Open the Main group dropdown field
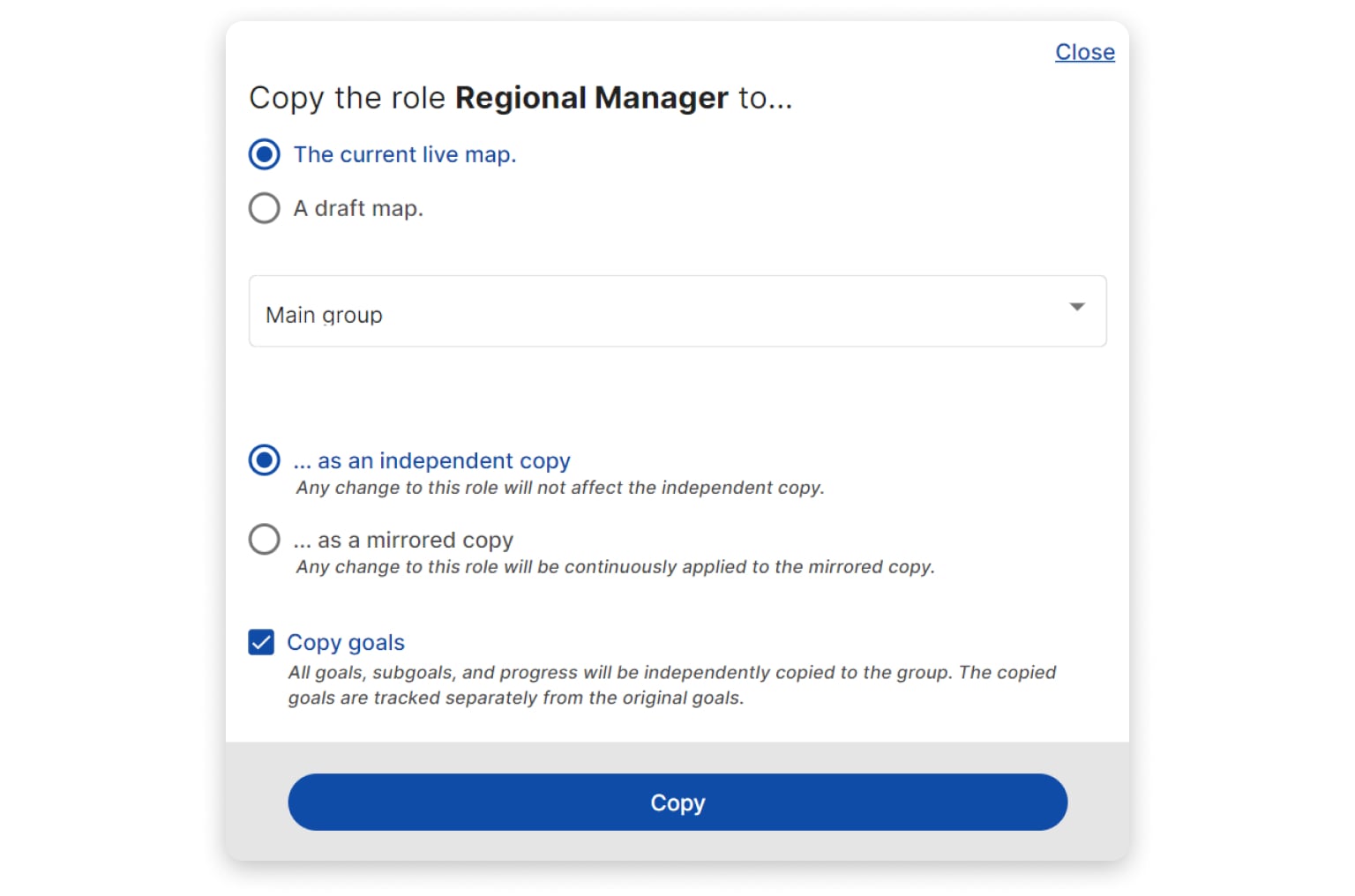The height and width of the screenshot is (896, 1355). (653, 311)
